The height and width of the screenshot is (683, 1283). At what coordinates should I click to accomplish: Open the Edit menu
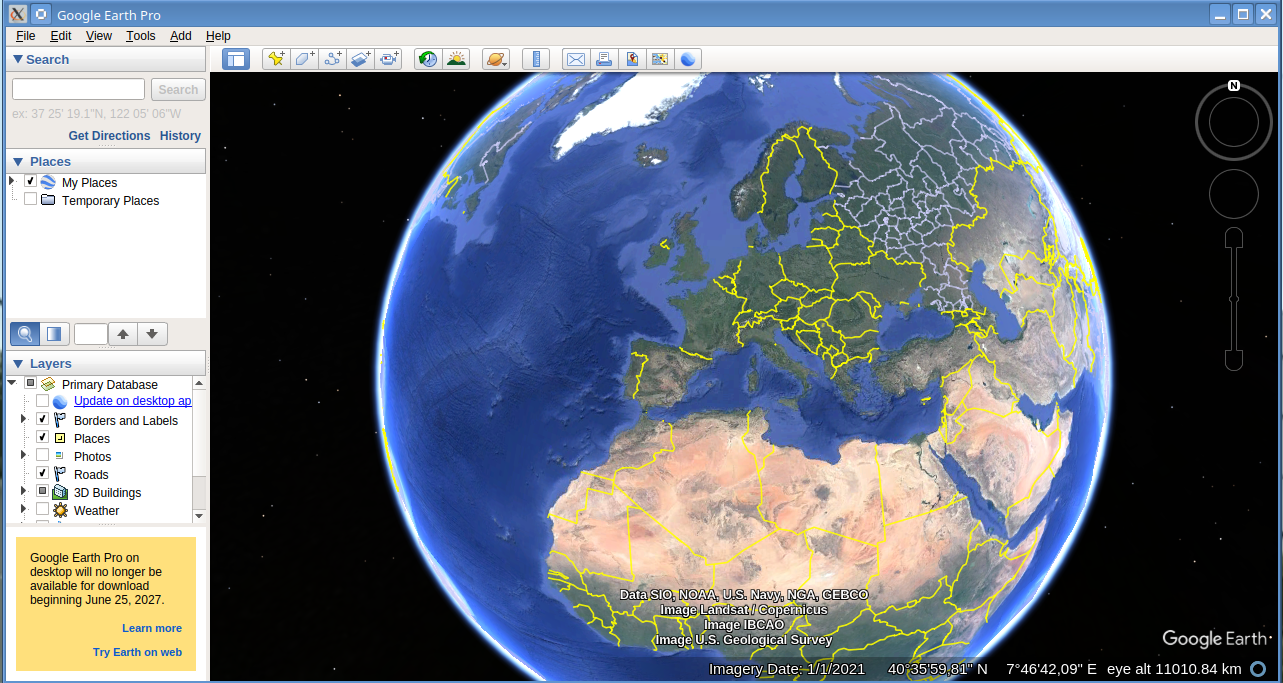[61, 36]
